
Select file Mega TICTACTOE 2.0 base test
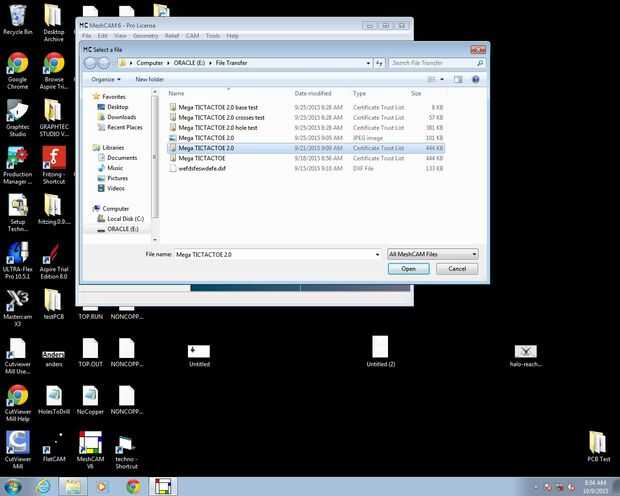[306, 108]
